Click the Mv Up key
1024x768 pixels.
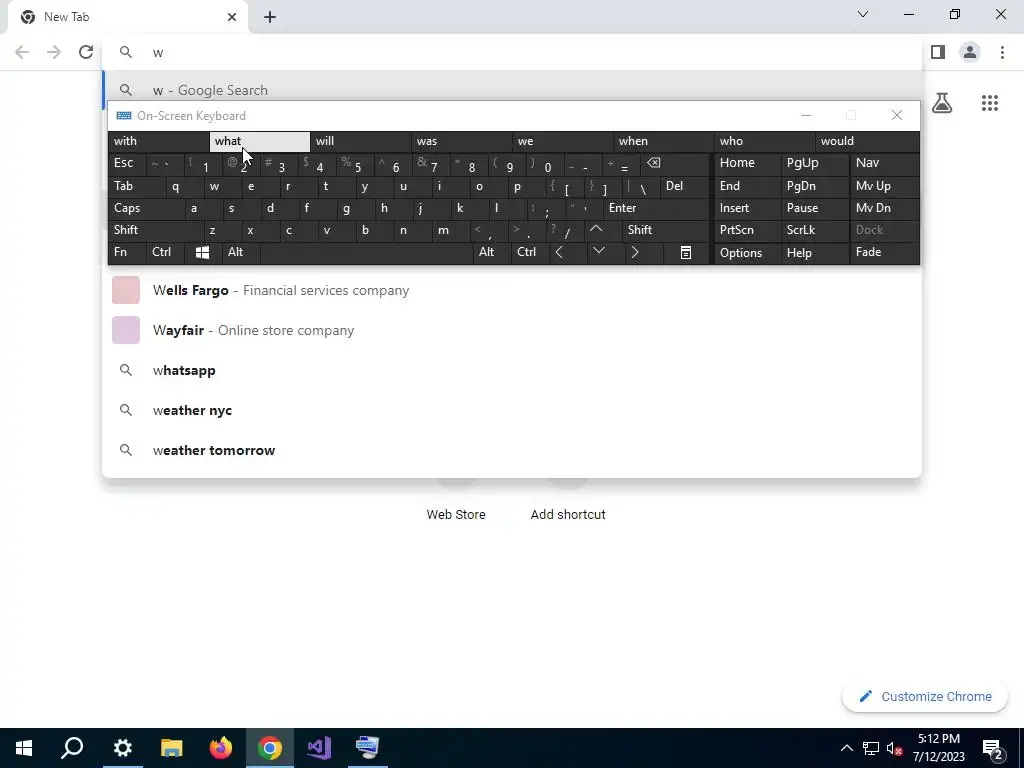pyautogui.click(x=884, y=186)
